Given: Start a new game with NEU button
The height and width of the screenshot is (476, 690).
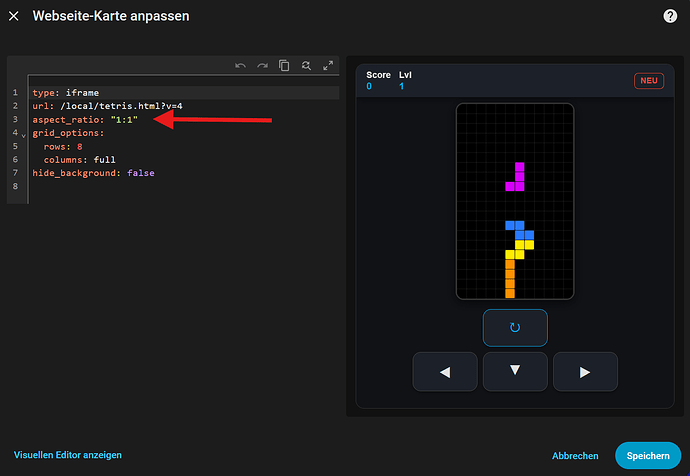Looking at the screenshot, I should click(x=649, y=81).
